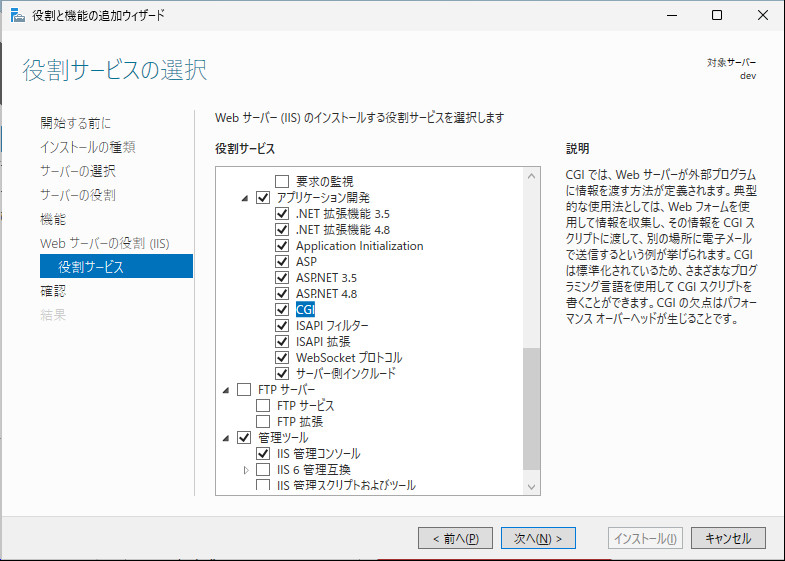
Task: Expand the IIS 6 管理互換 node
Action: (x=245, y=470)
